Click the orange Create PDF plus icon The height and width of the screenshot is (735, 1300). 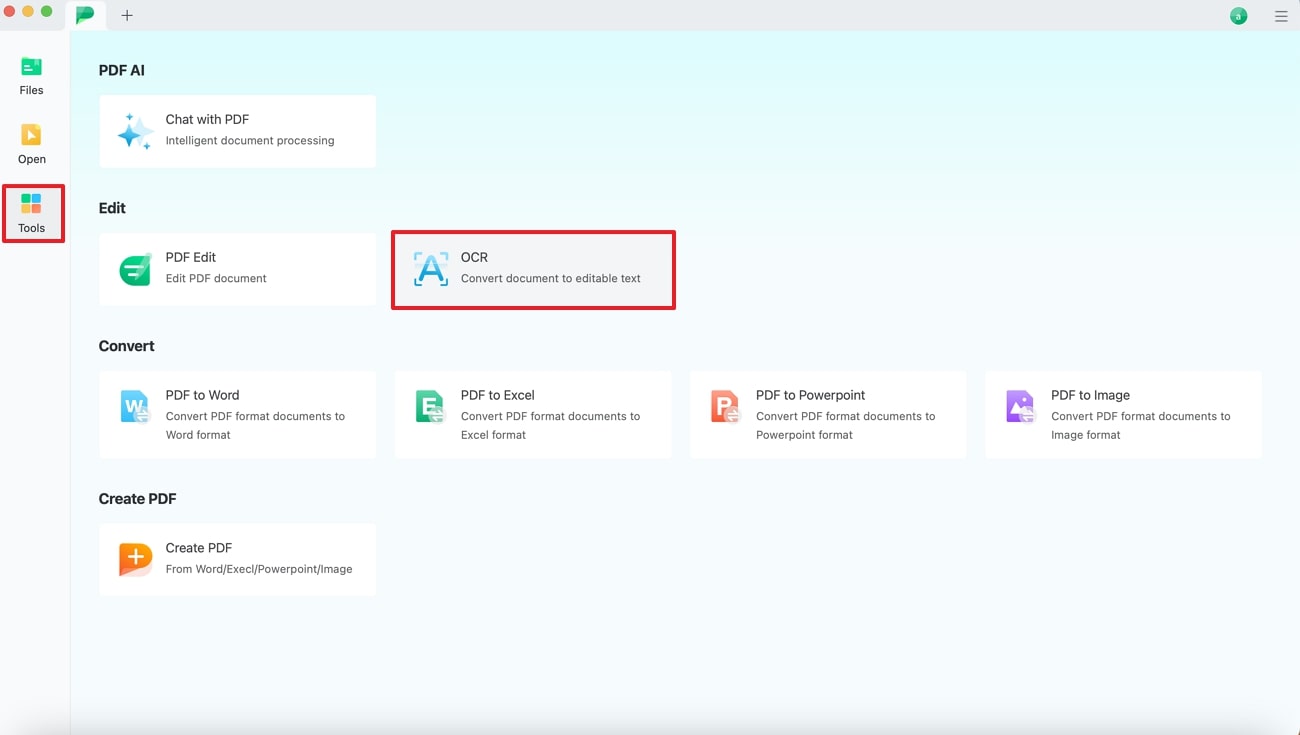point(135,559)
